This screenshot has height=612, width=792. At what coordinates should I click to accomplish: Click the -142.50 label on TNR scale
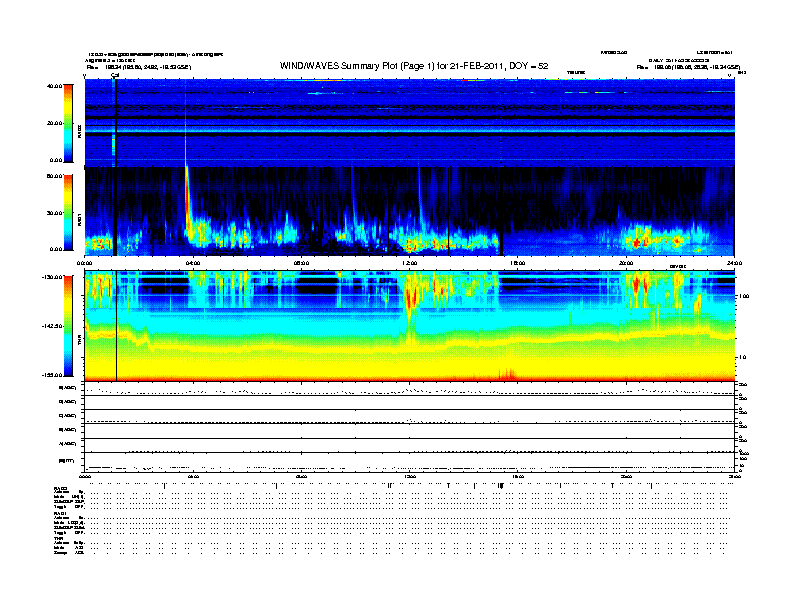(x=52, y=326)
